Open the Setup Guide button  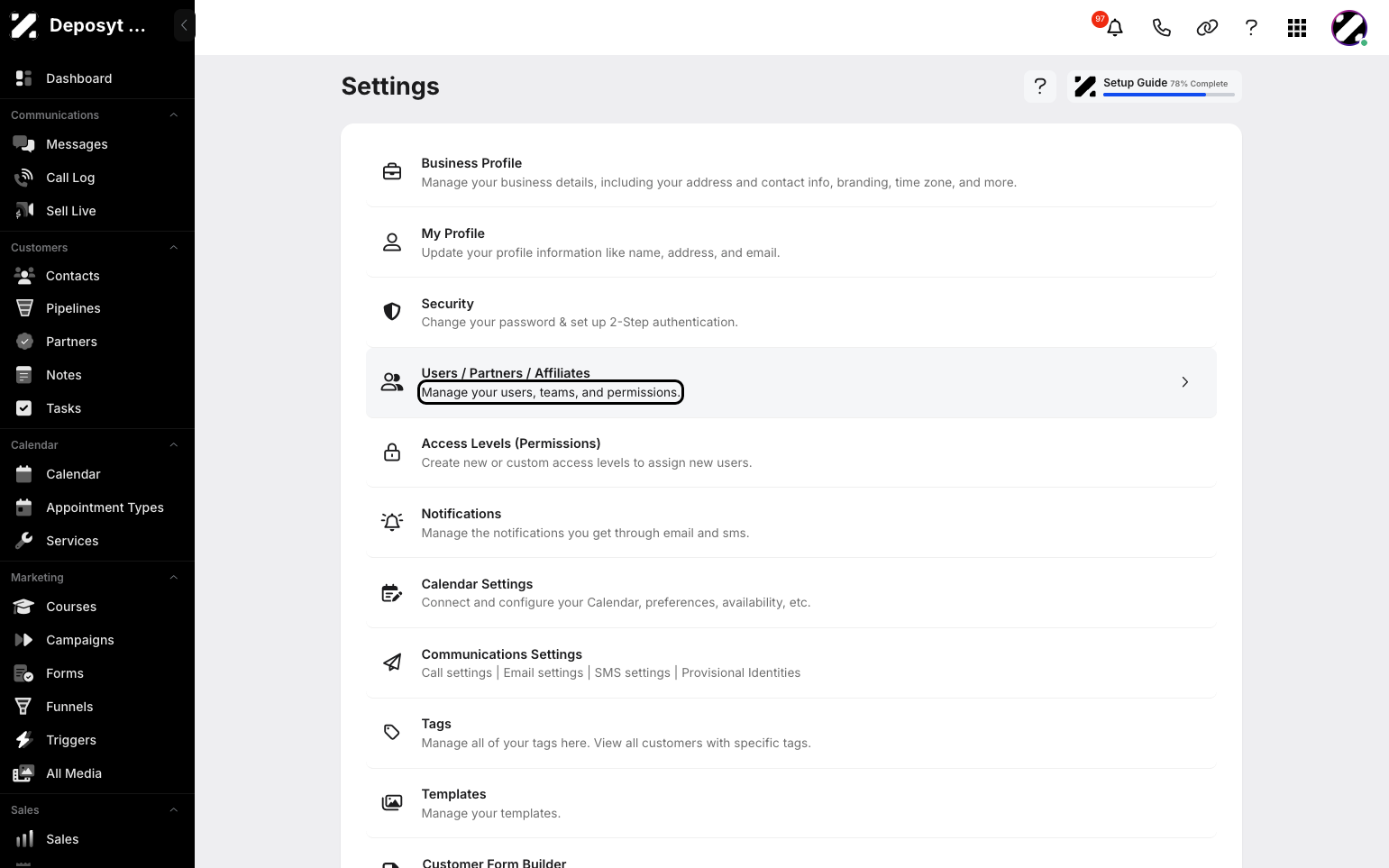(x=1155, y=86)
